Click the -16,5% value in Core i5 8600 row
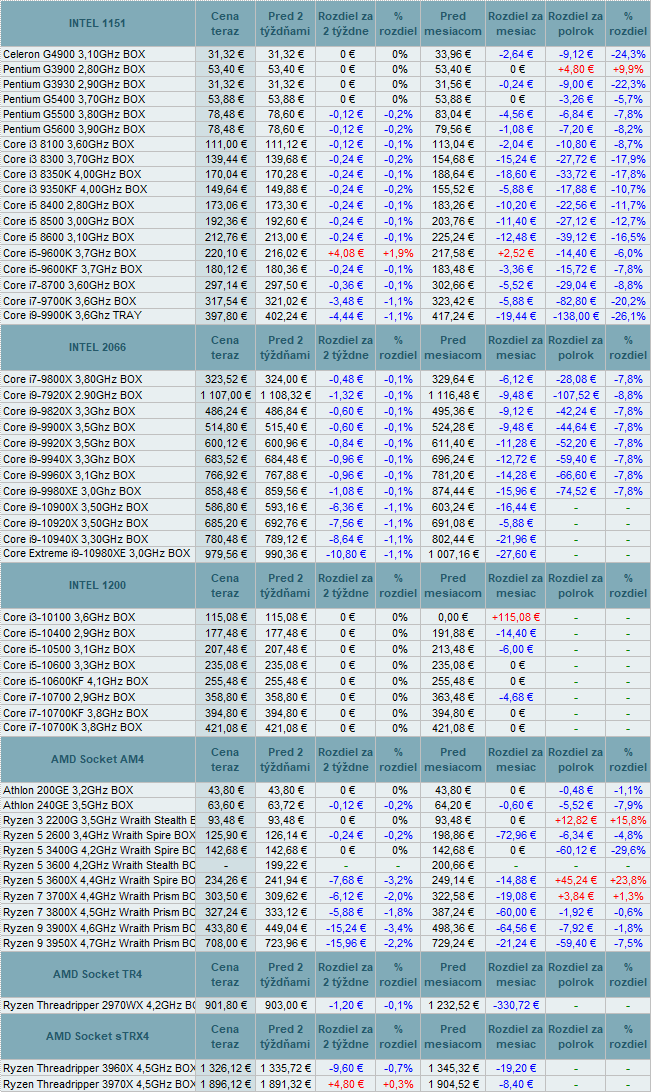The width and height of the screenshot is (651, 1092). tap(628, 237)
